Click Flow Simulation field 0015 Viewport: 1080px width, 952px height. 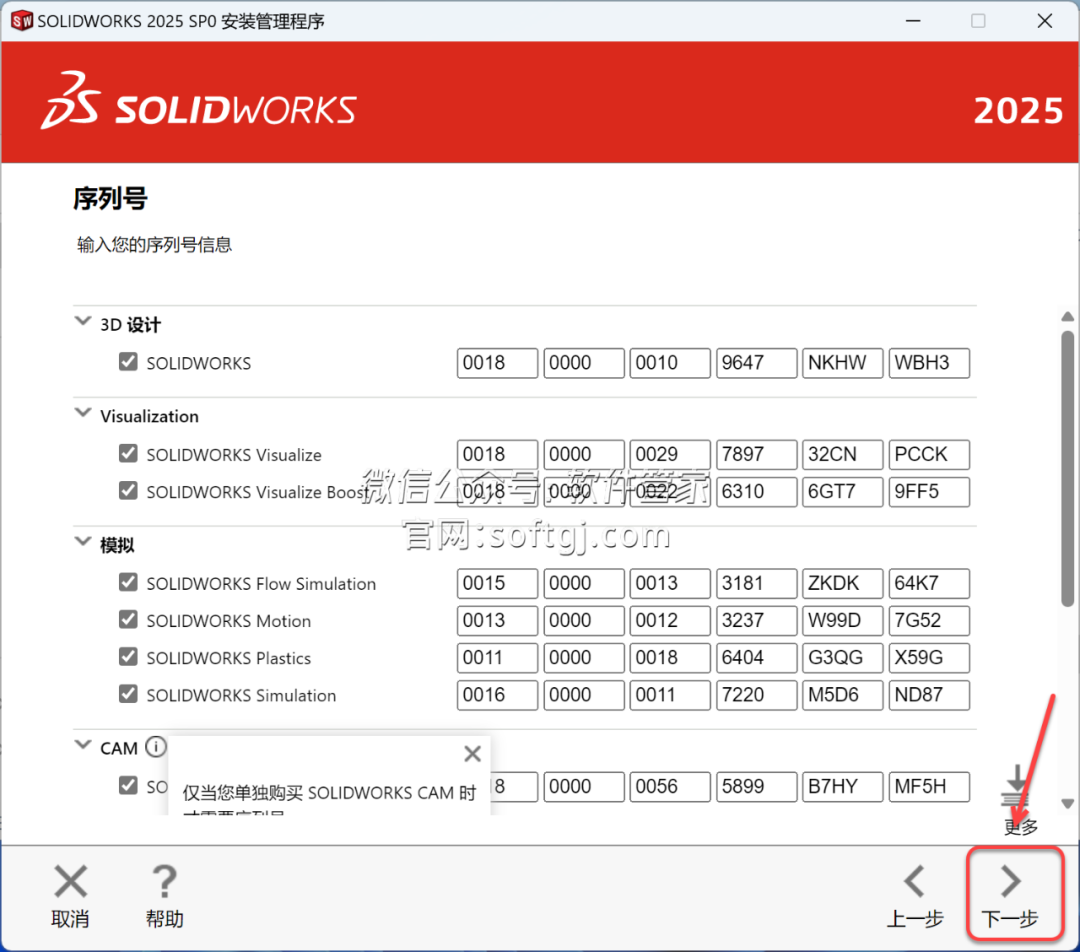point(497,583)
